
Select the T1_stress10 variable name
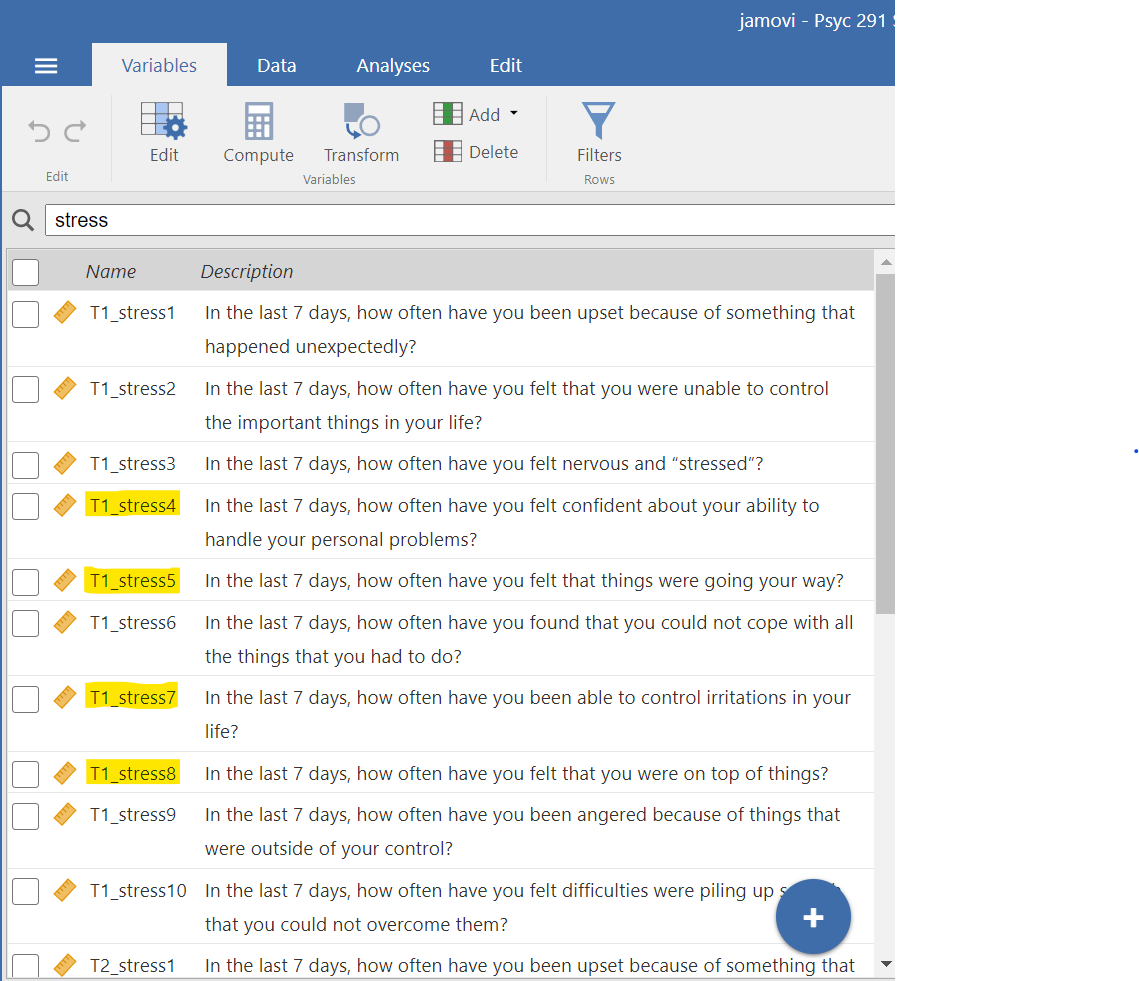pos(138,891)
